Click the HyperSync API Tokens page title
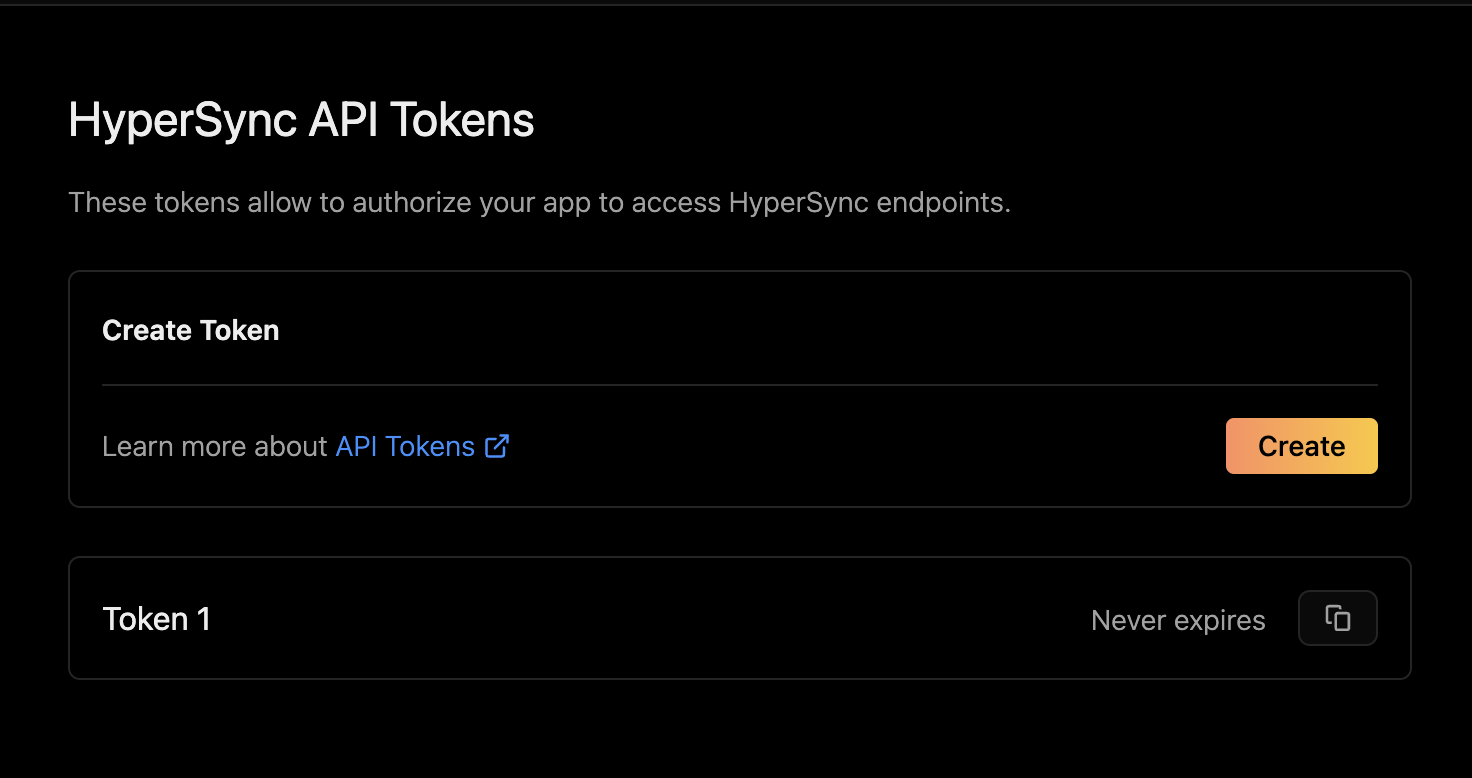This screenshot has height=778, width=1472. (x=301, y=119)
